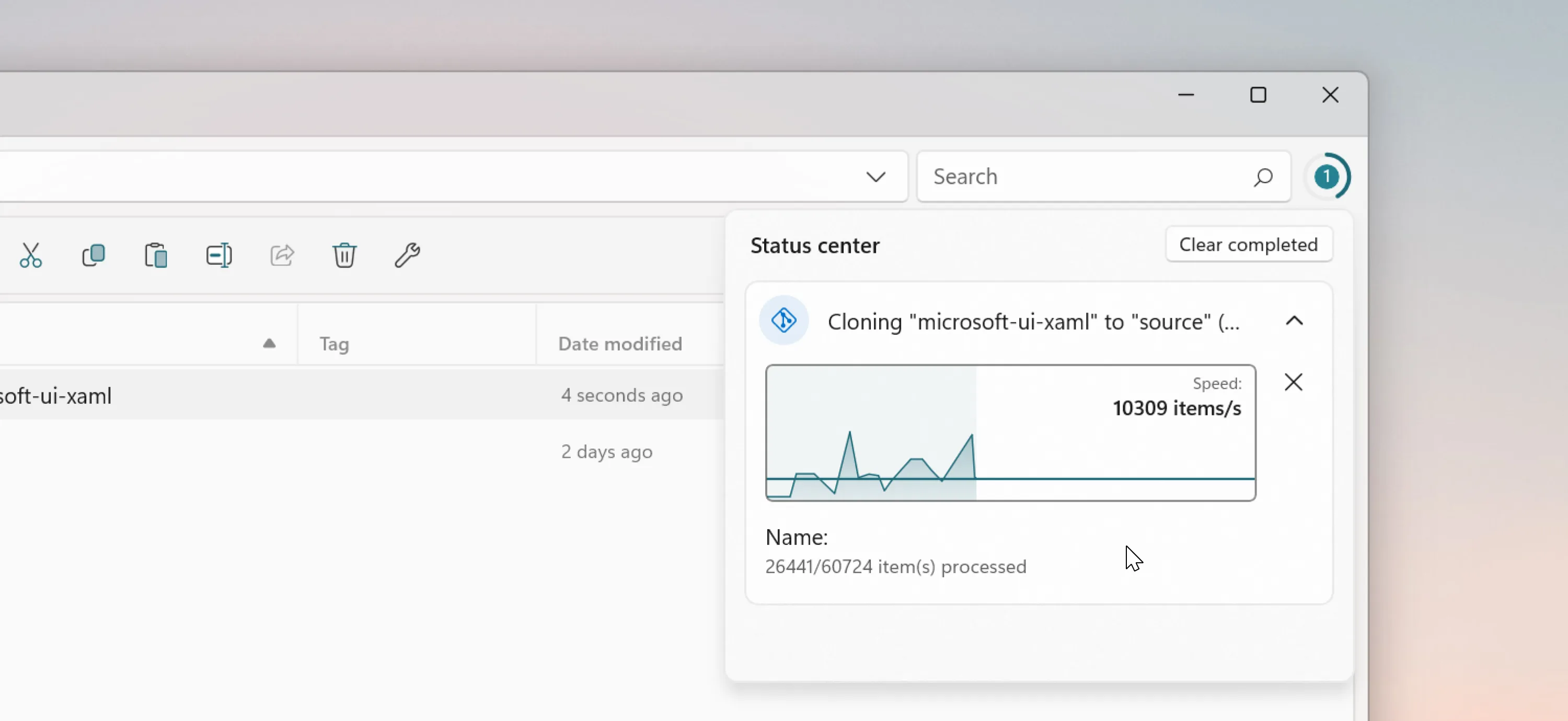Click the git clone operation icon
Viewport: 1568px width, 721px height.
point(784,320)
